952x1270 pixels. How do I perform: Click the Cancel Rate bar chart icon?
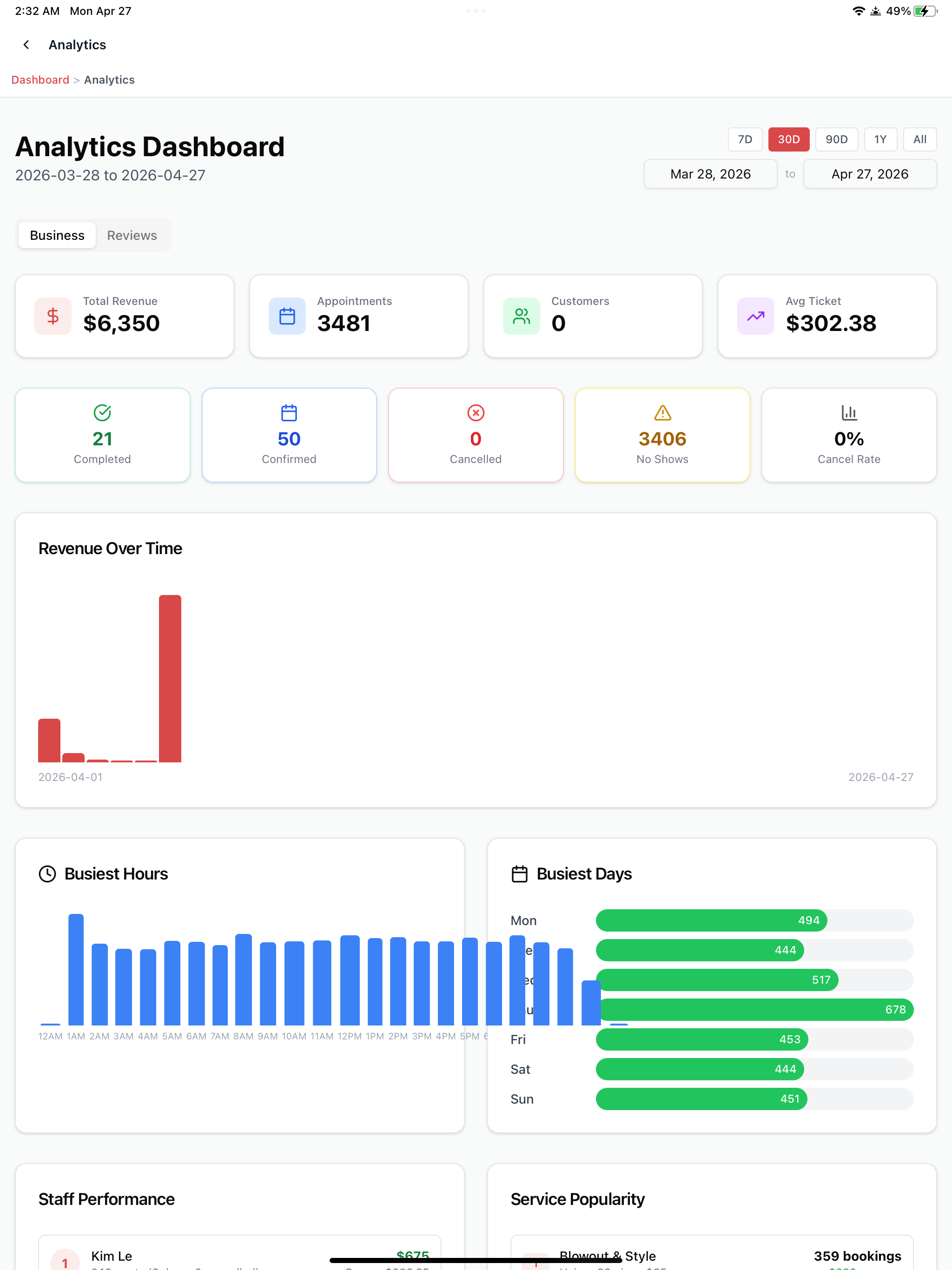[849, 413]
